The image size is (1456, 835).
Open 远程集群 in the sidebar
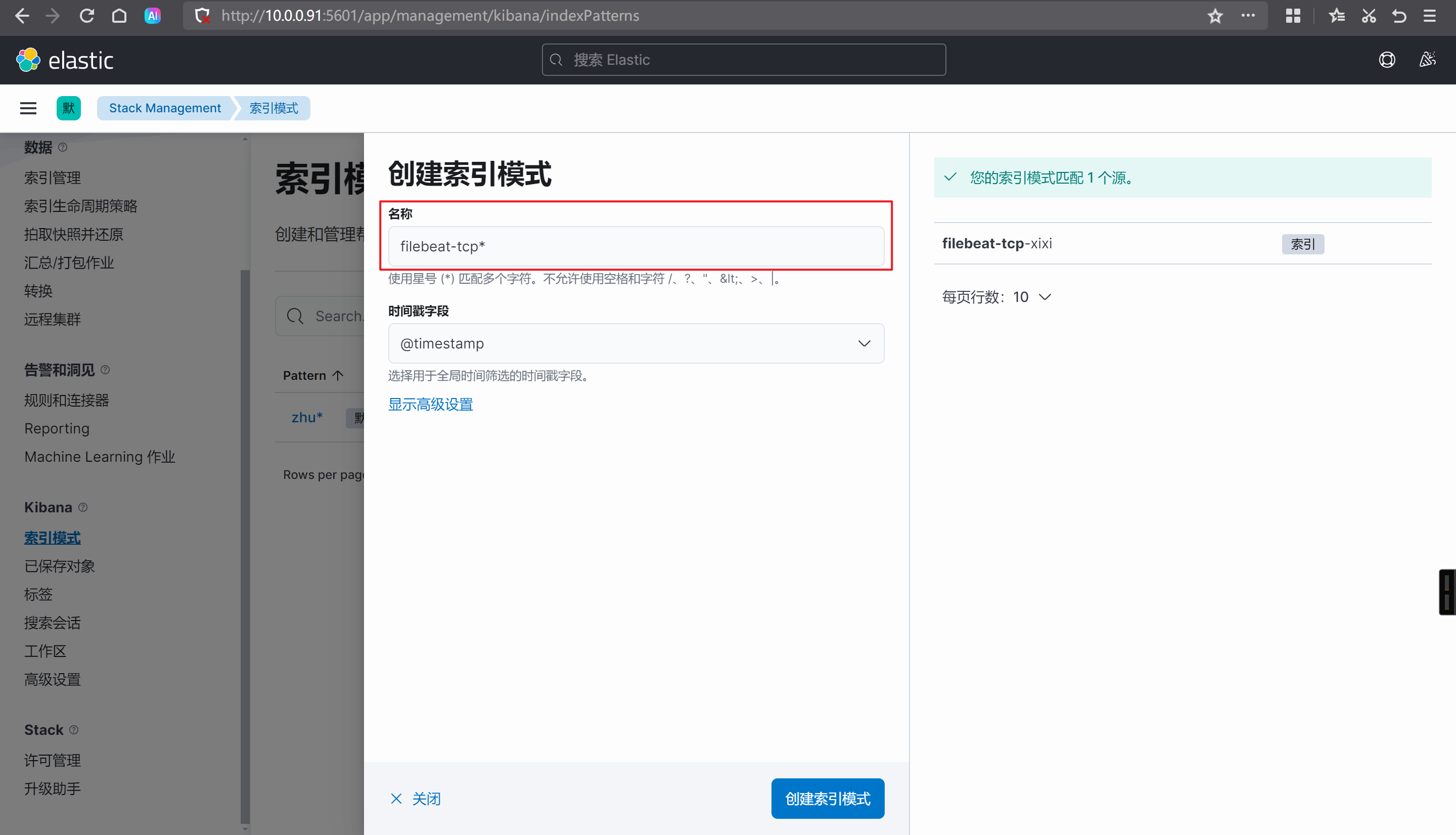click(x=53, y=319)
